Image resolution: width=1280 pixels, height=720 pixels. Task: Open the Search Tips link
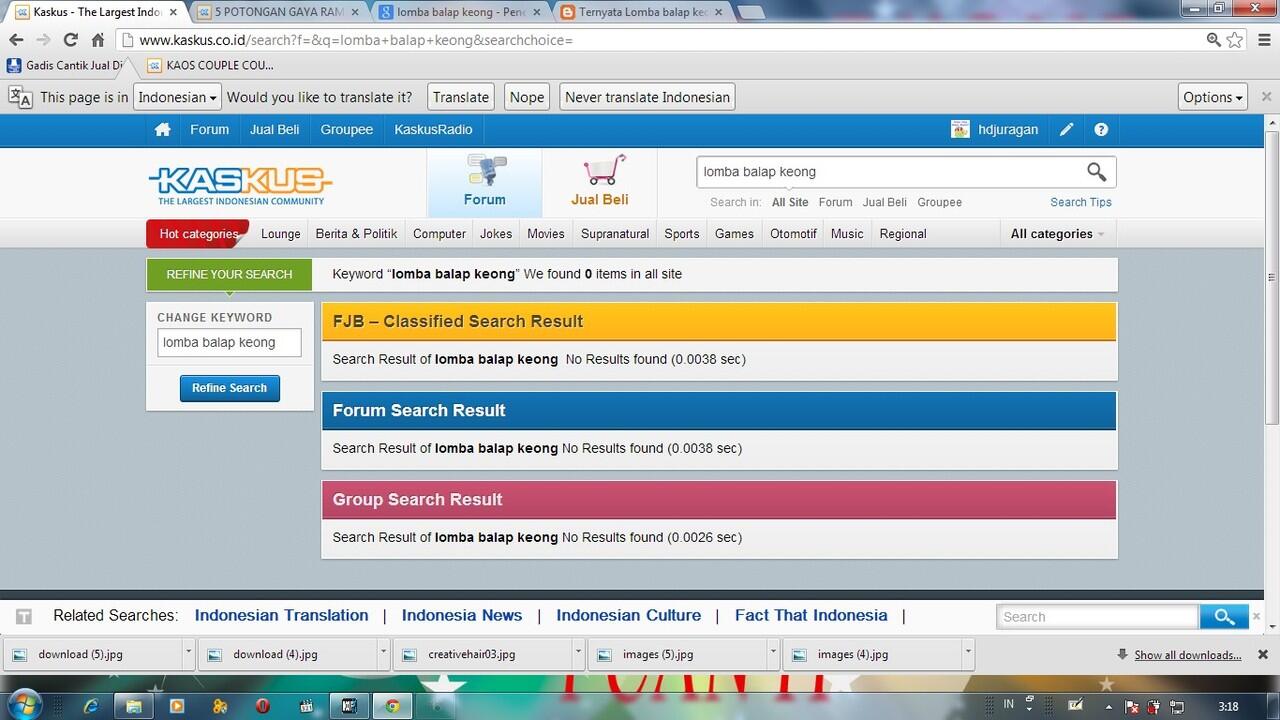point(1080,202)
